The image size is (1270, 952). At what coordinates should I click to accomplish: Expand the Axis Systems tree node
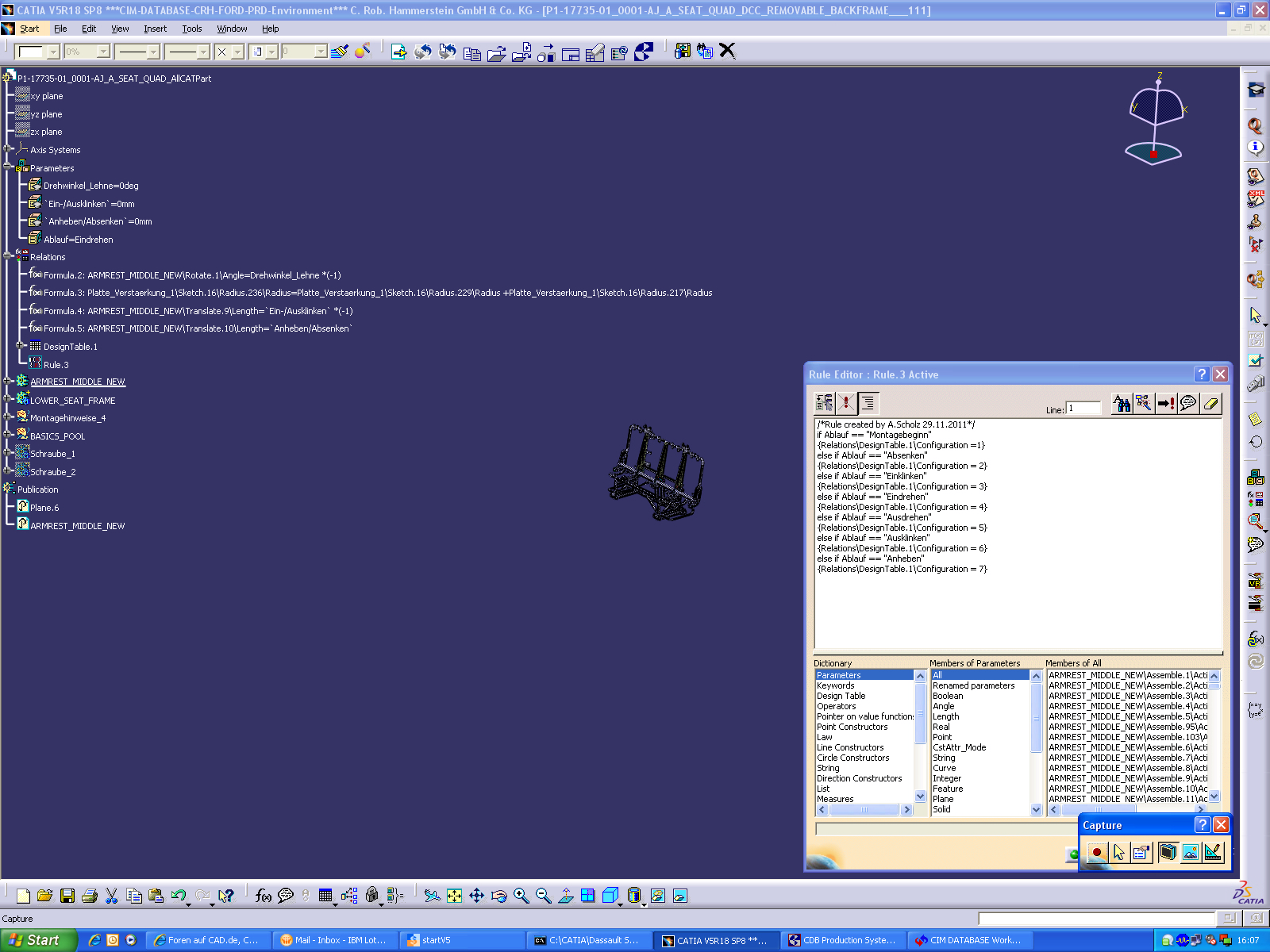[x=7, y=149]
